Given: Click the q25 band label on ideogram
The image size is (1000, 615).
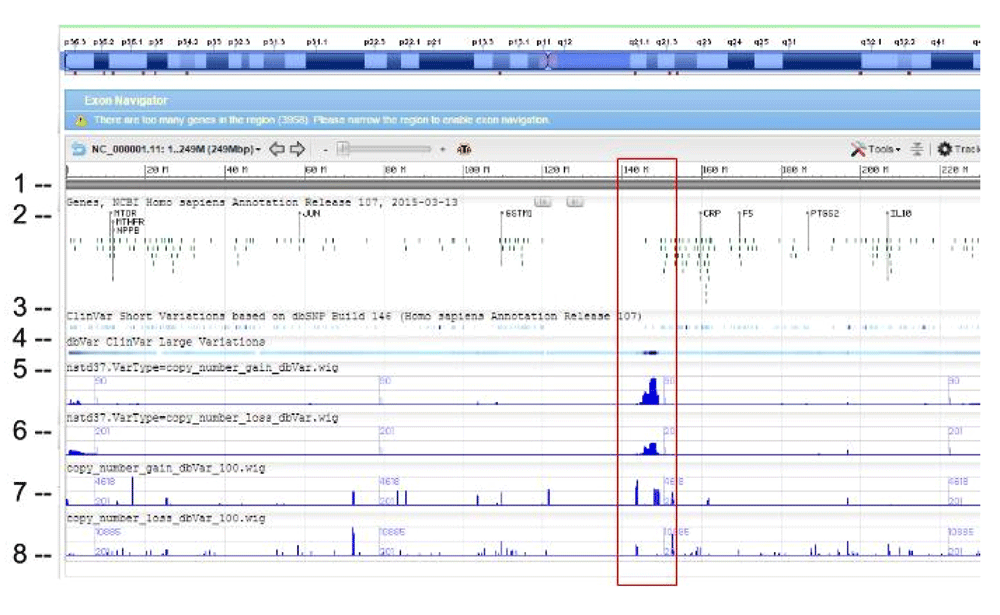Looking at the screenshot, I should tap(761, 42).
